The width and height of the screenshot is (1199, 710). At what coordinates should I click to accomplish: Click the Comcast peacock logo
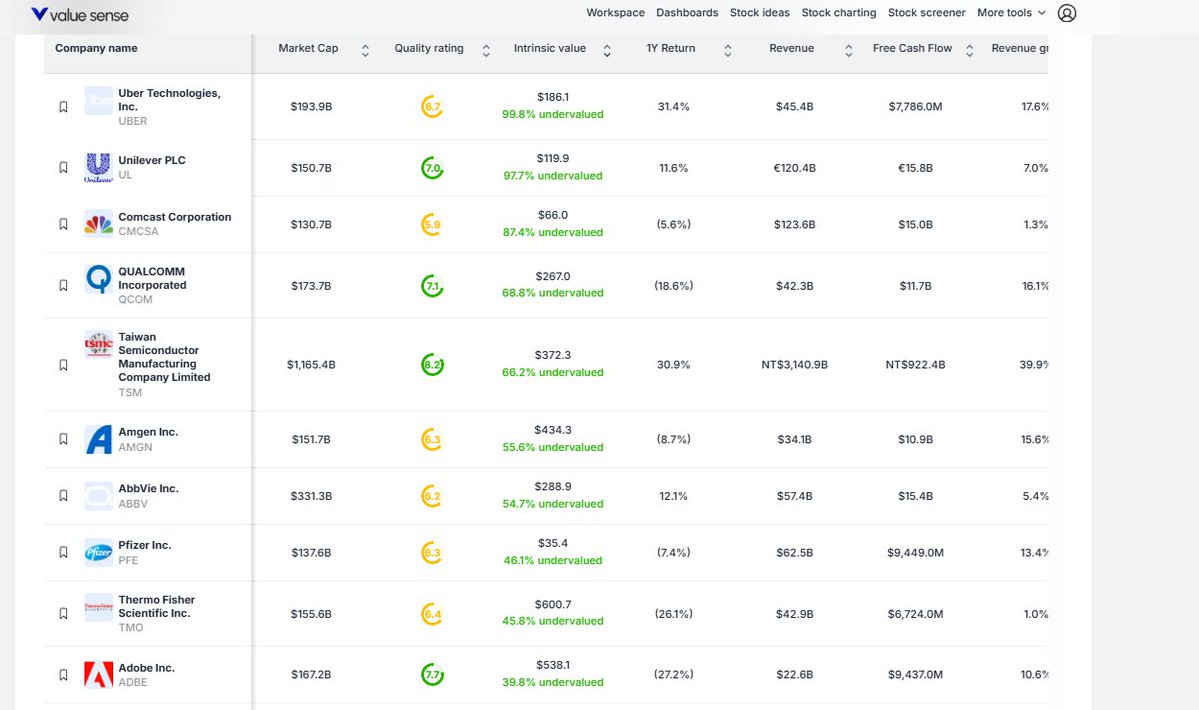click(99, 224)
